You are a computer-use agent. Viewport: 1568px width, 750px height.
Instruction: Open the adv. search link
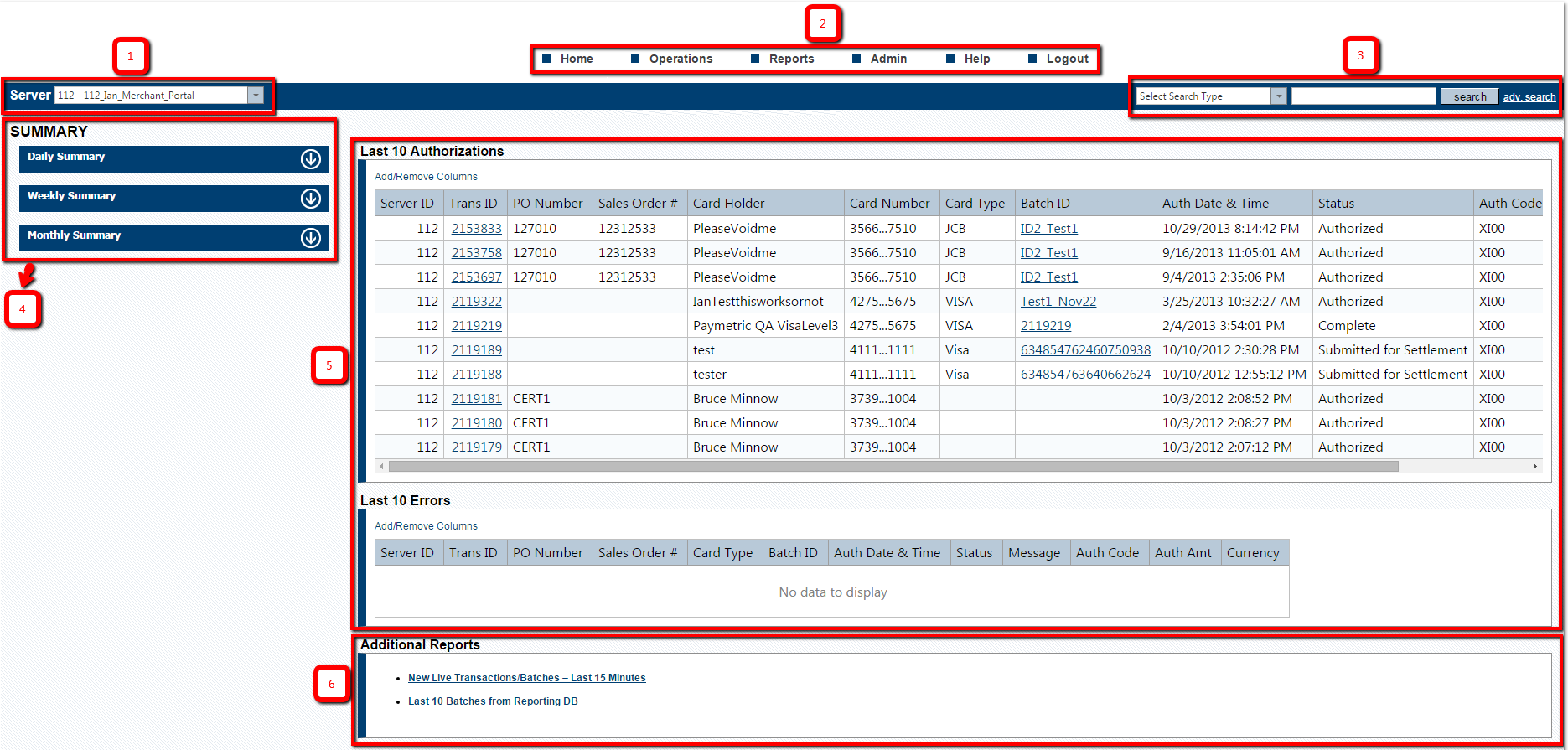point(1529,97)
